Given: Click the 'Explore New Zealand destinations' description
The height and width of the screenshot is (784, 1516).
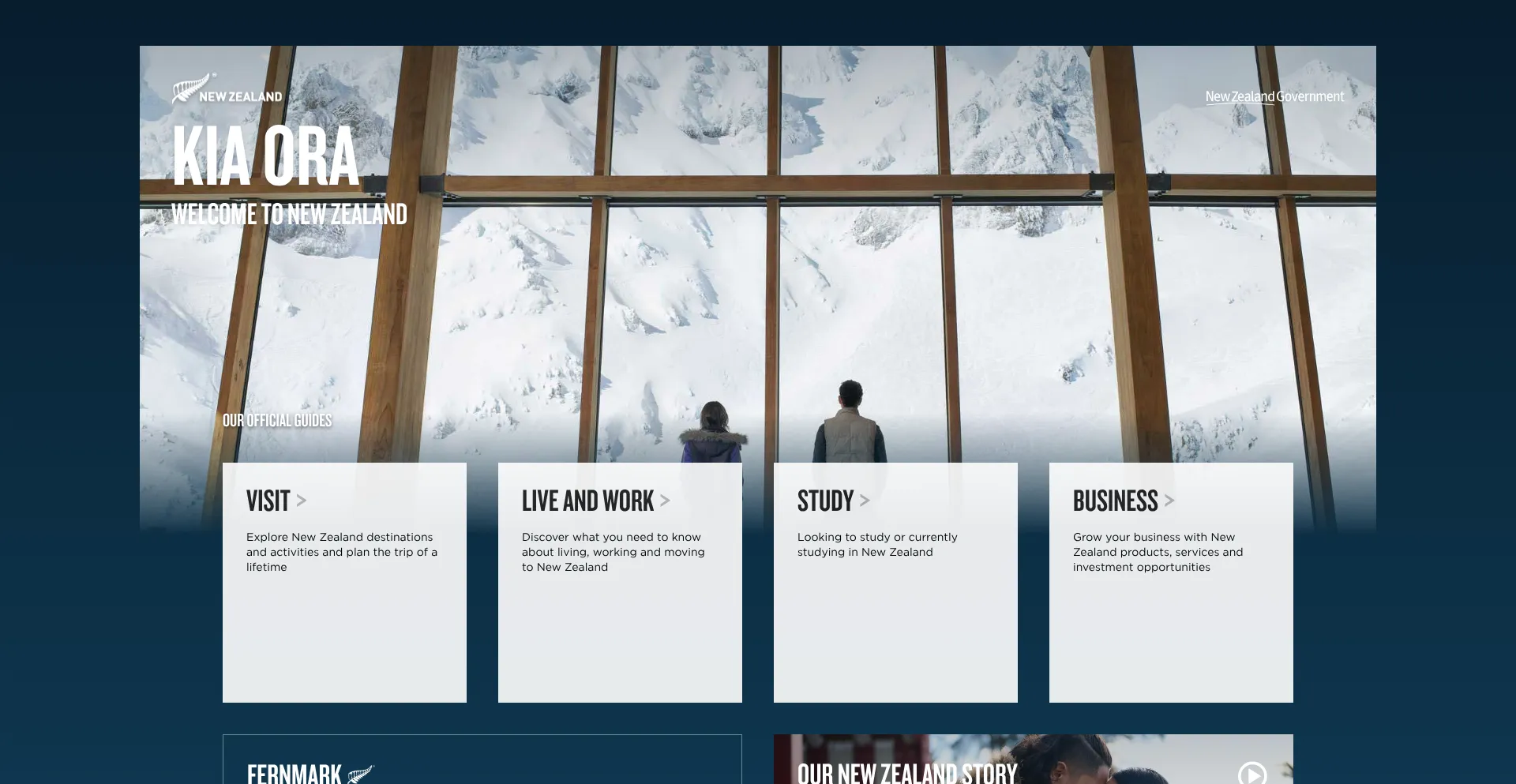Looking at the screenshot, I should tap(341, 552).
